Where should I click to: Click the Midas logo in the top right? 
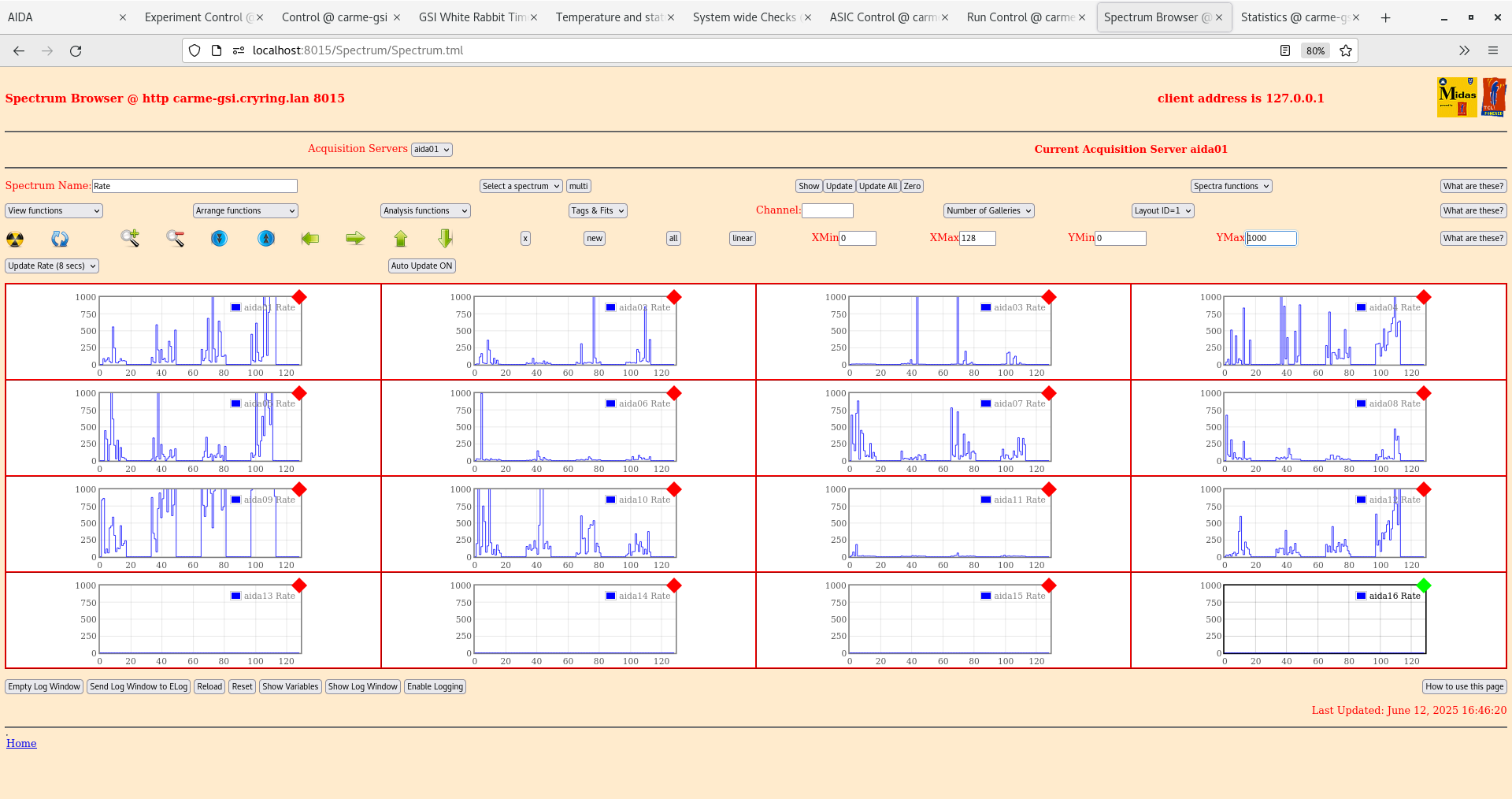1456,96
